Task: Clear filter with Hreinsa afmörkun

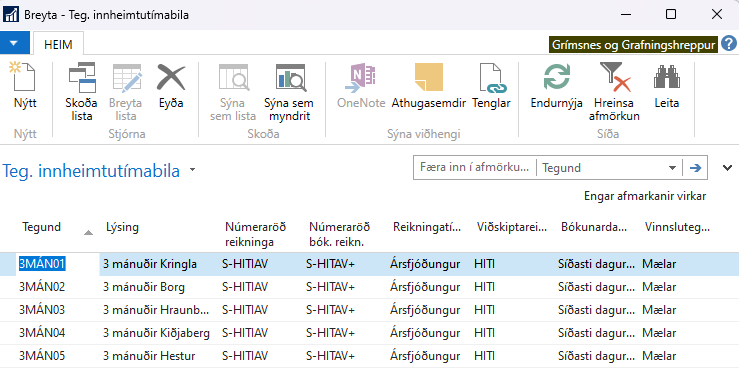Action: [x=614, y=92]
